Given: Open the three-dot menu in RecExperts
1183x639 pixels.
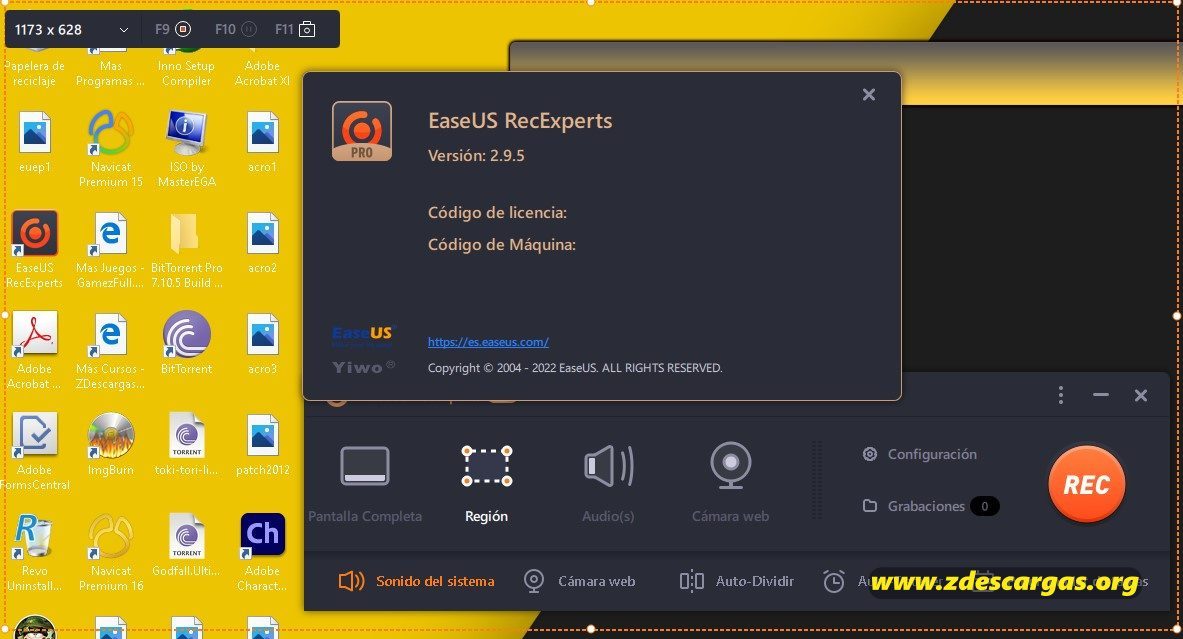Looking at the screenshot, I should pyautogui.click(x=1061, y=395).
